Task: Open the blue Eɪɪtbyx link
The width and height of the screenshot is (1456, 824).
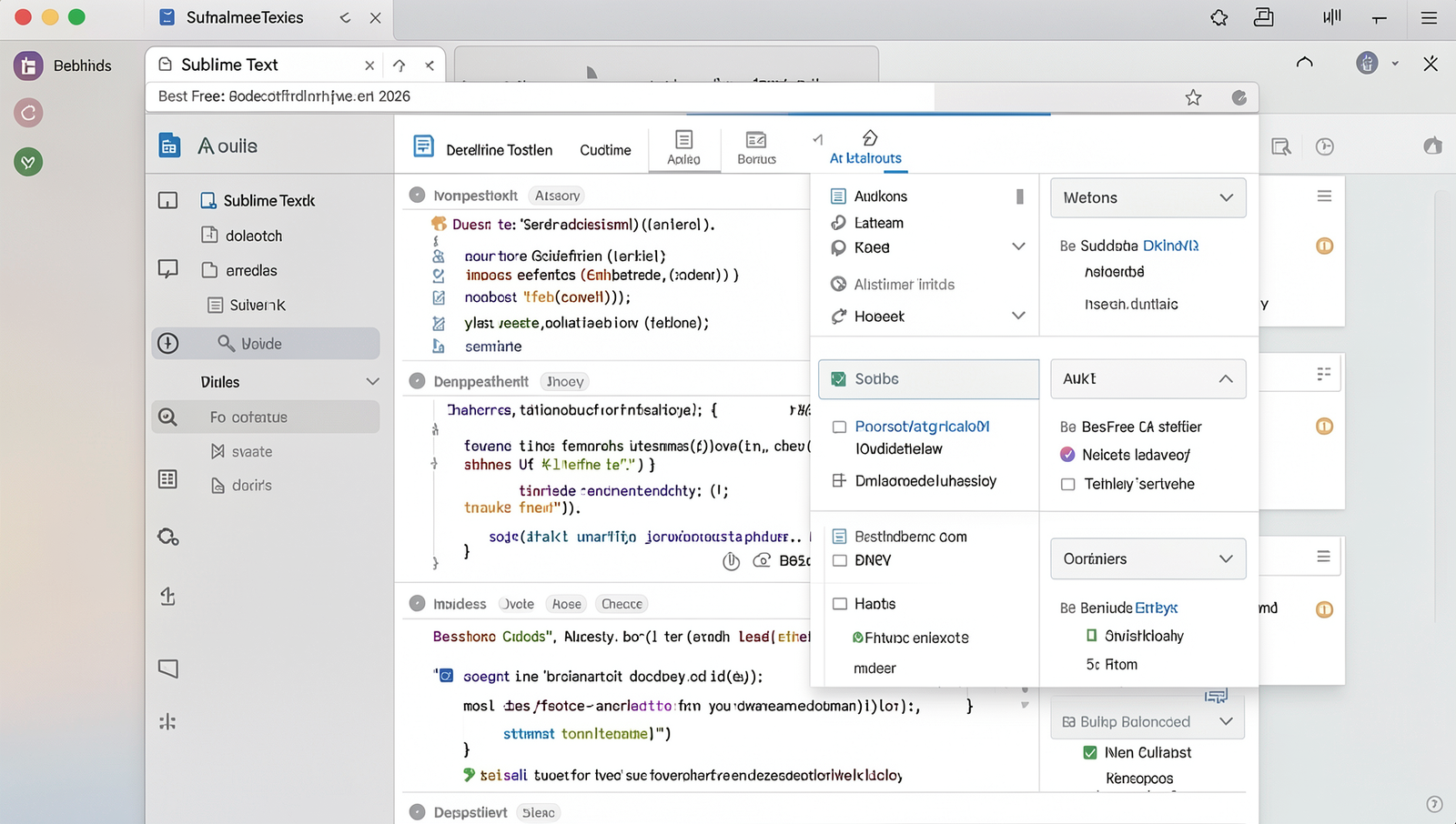Action: coord(1157,608)
